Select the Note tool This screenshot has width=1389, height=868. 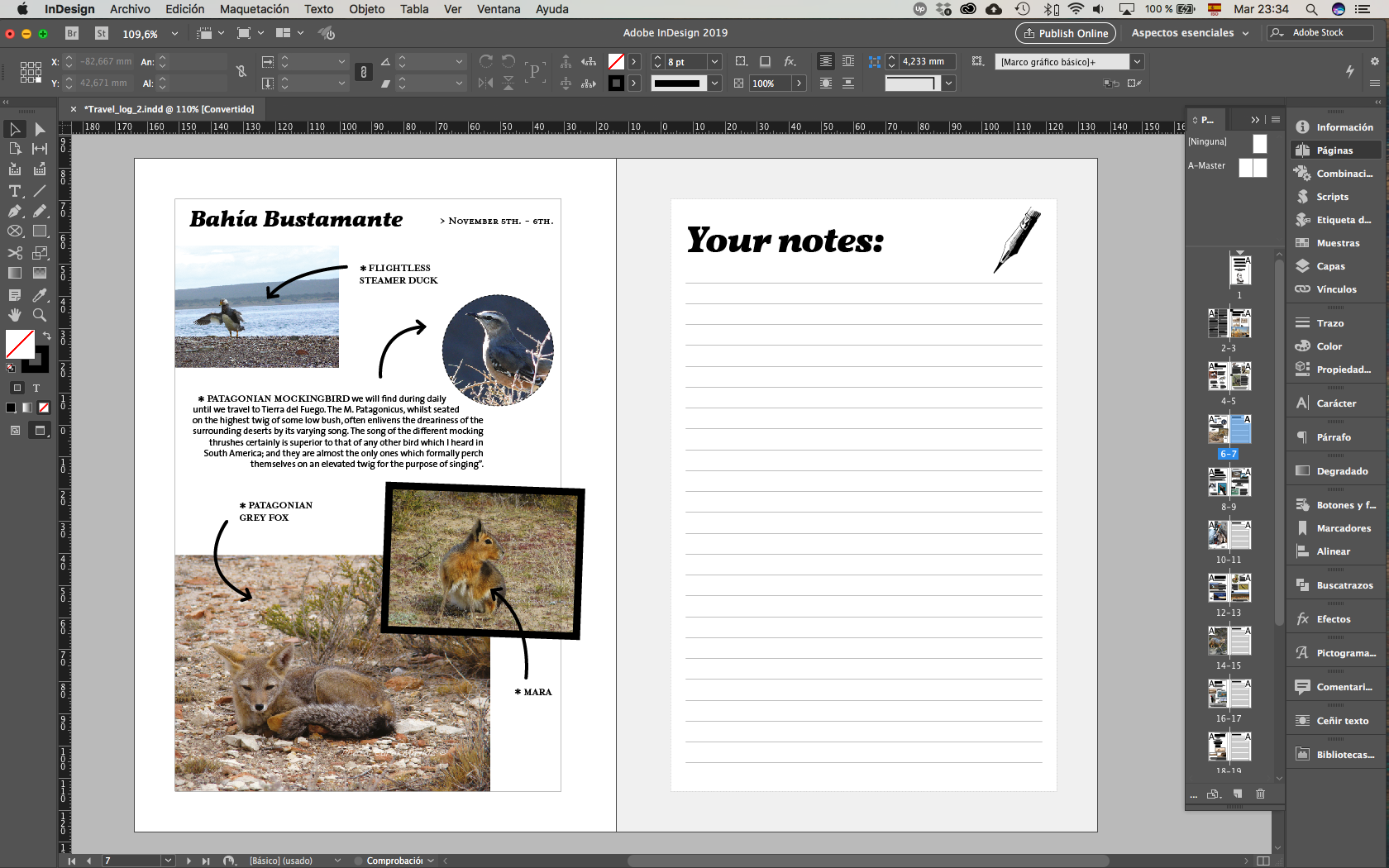15,295
